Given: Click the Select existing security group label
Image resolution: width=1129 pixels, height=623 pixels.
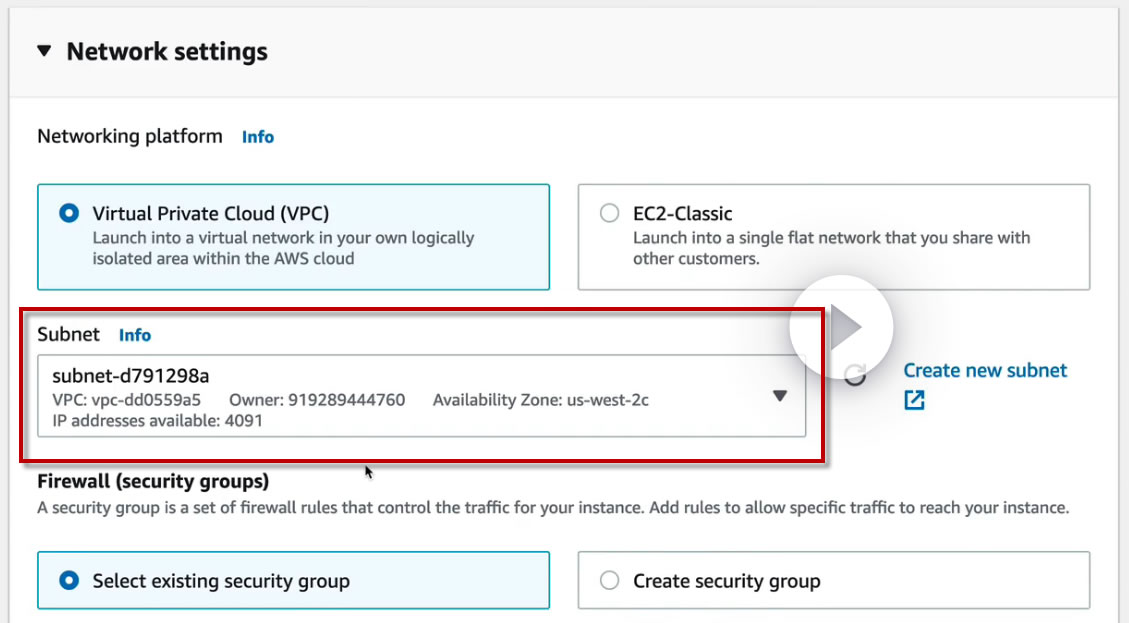Looking at the screenshot, I should 221,581.
